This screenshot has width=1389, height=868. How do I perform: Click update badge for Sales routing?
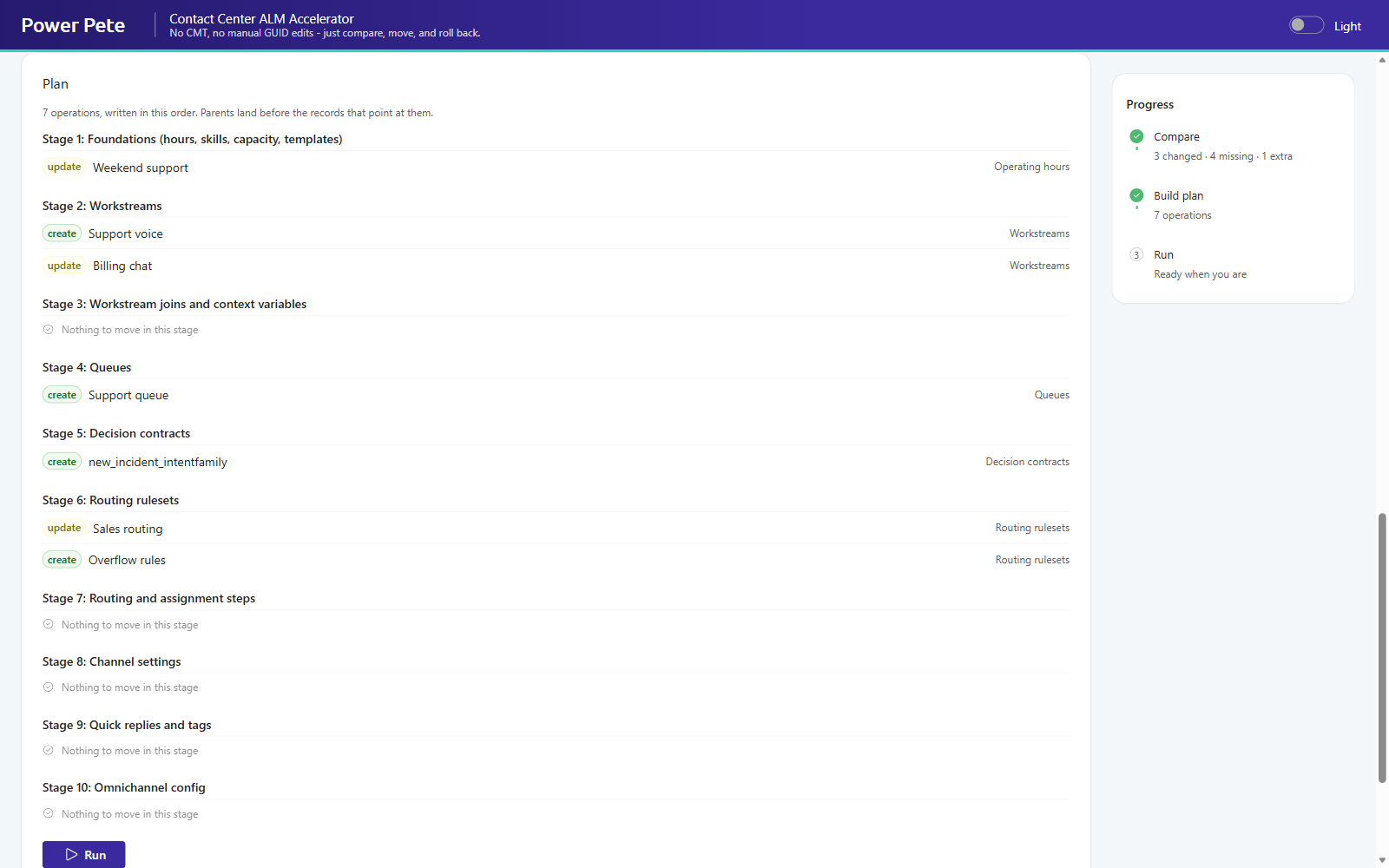64,528
